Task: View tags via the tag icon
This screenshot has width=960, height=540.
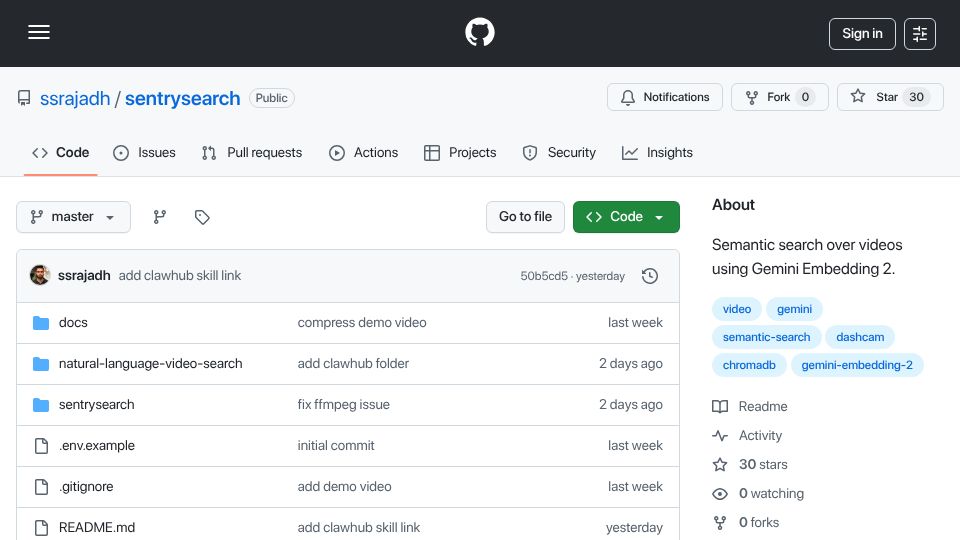Action: [202, 217]
